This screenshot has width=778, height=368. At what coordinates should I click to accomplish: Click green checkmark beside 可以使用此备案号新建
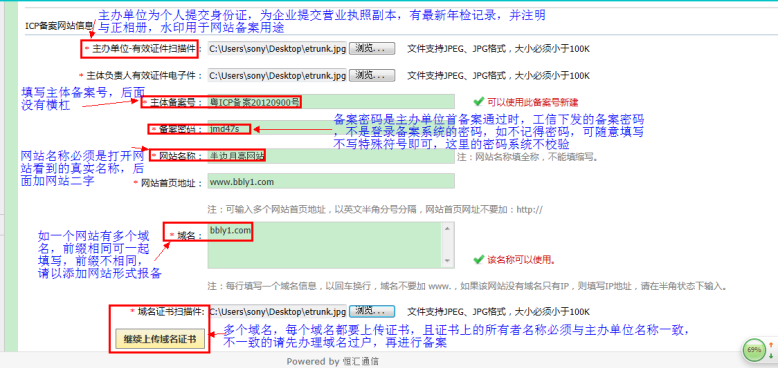[x=478, y=102]
